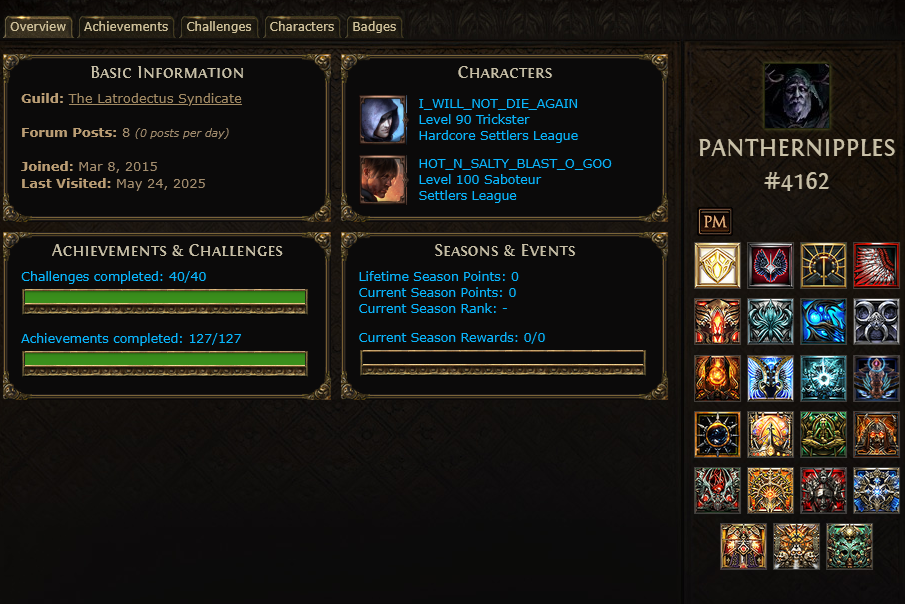
Task: Click the silver skull mask badge
Action: pyautogui.click(x=876, y=322)
